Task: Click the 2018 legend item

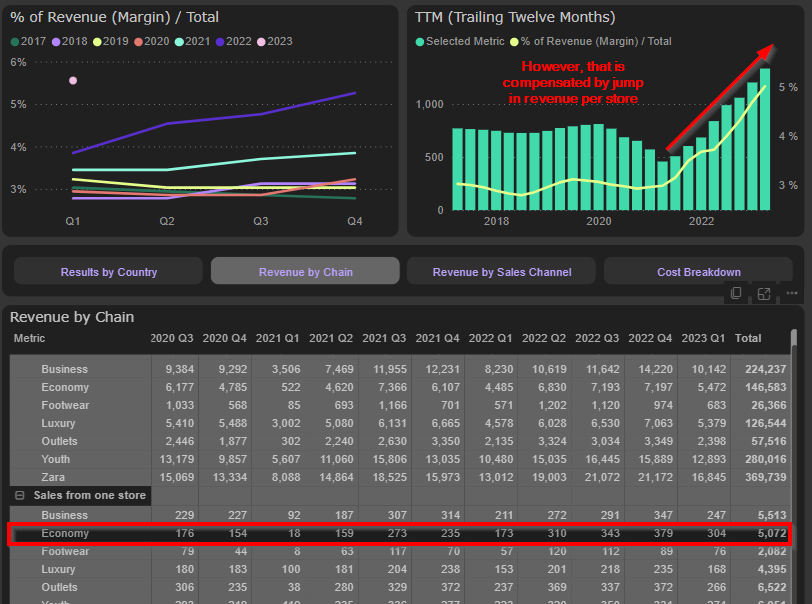Action: click(x=55, y=41)
